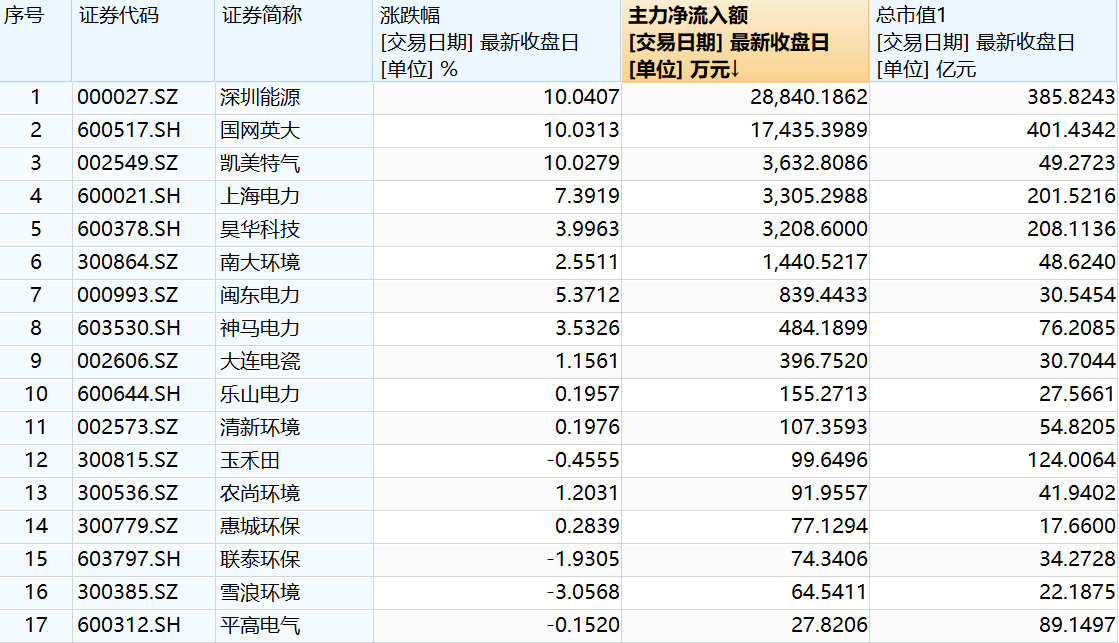1119x643 pixels.
Task: Select stock code 000993.SZ
Action: 128,295
